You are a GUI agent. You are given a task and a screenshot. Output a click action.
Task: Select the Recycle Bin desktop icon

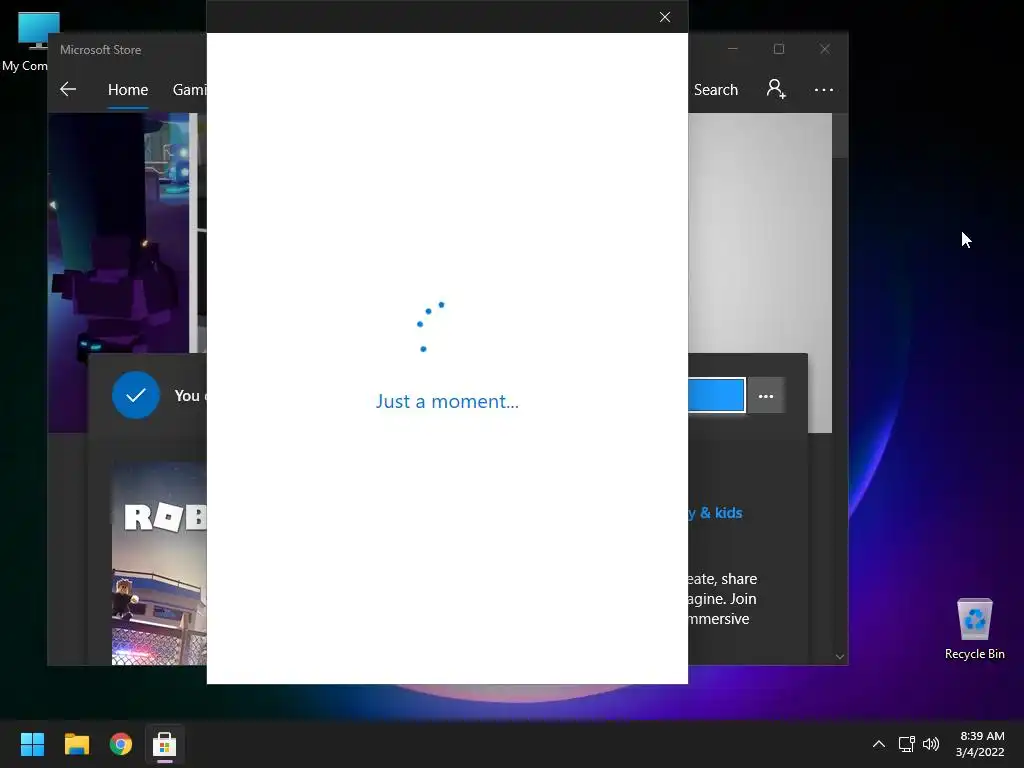974,628
